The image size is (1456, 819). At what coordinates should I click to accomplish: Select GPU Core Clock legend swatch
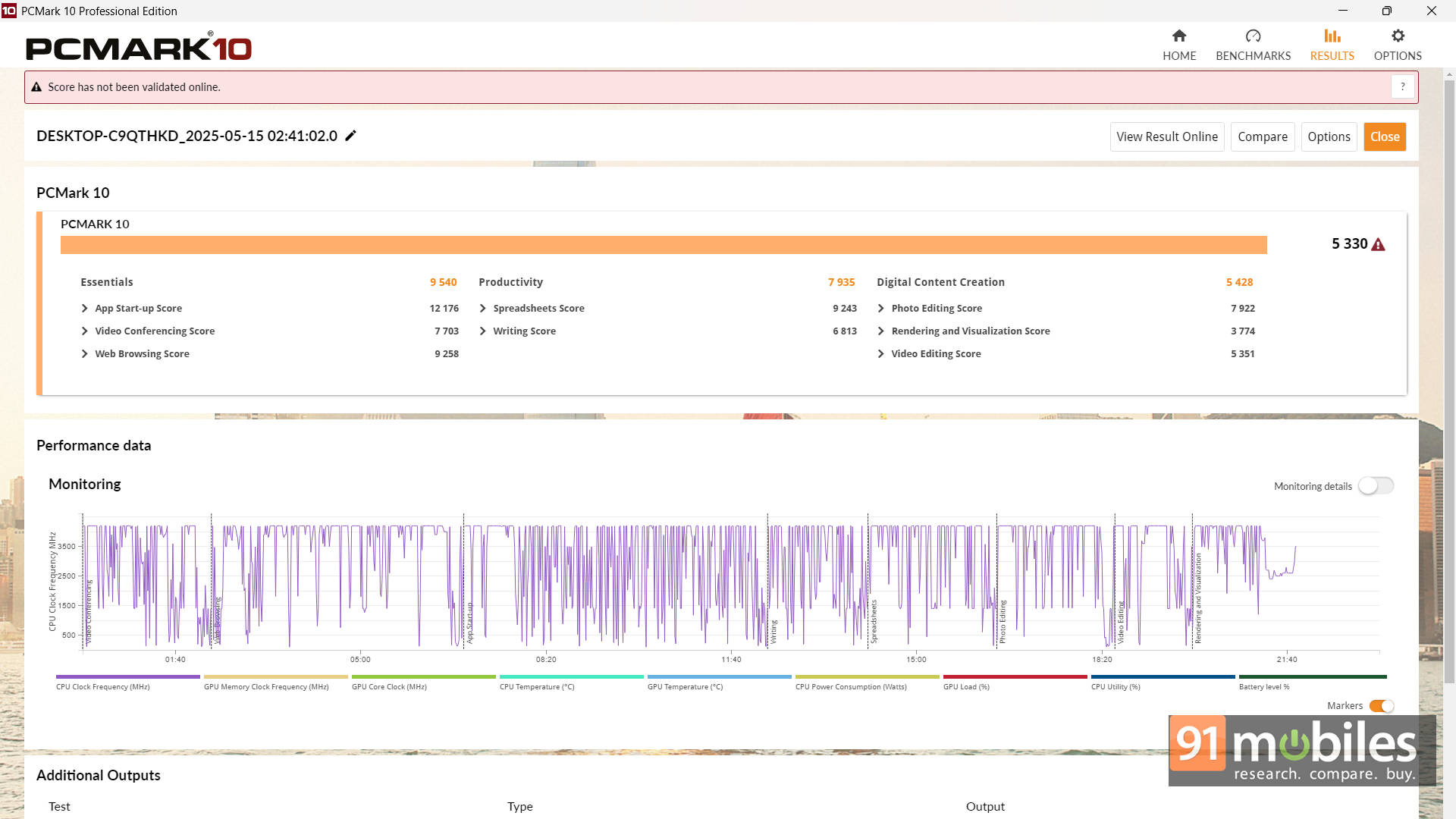[423, 676]
